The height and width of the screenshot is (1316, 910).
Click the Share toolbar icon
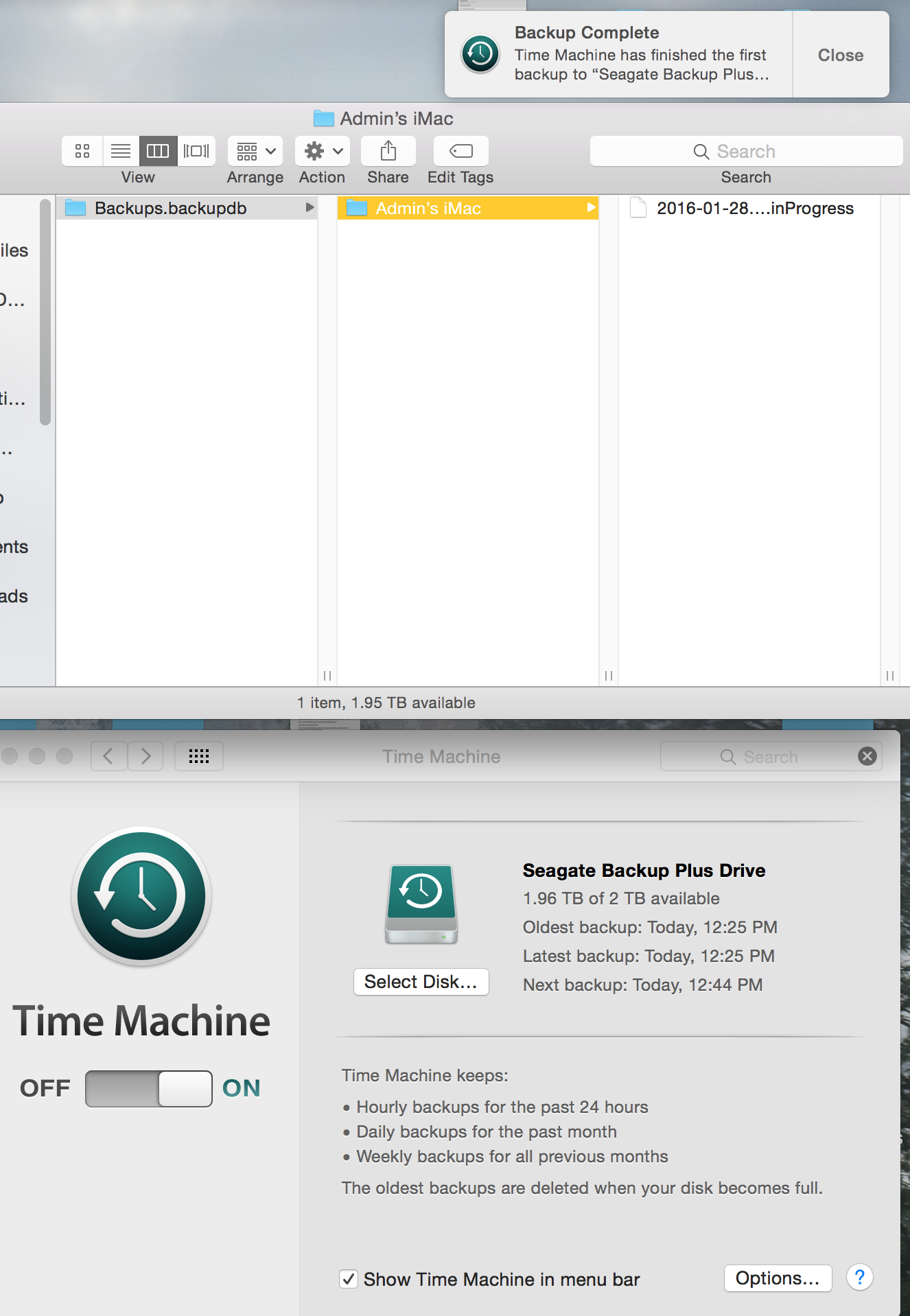coord(388,151)
